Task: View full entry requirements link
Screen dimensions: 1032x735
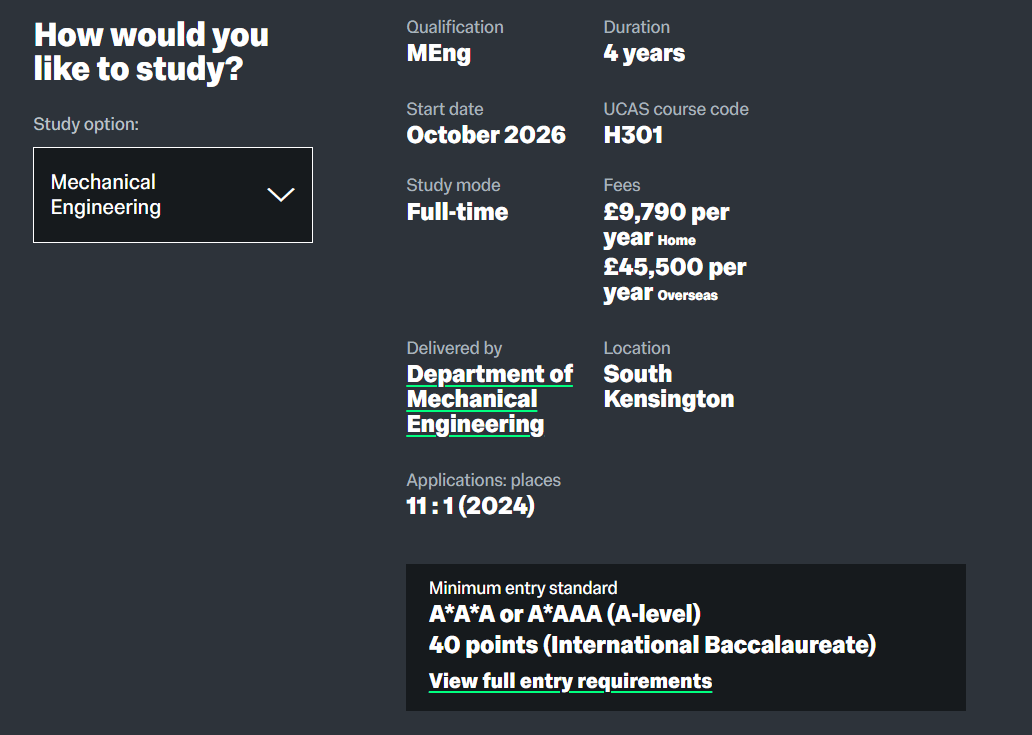Action: [x=570, y=681]
